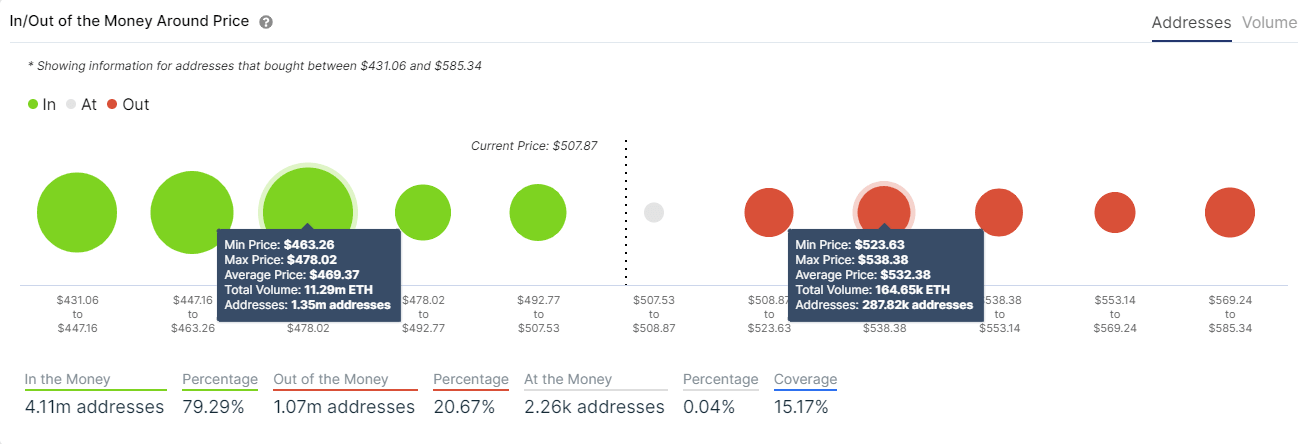Click the green bubble for $492.77 to $507.53

pos(538,212)
